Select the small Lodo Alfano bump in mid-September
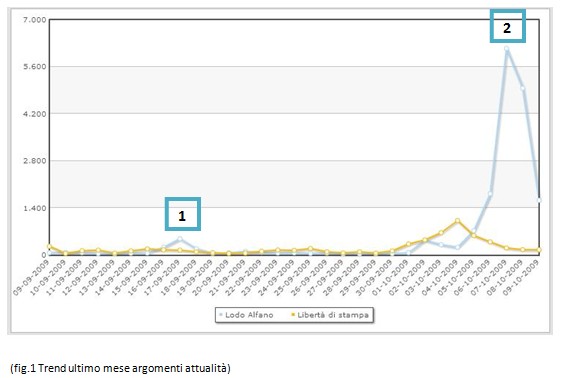This screenshot has width=565, height=378. [x=180, y=239]
